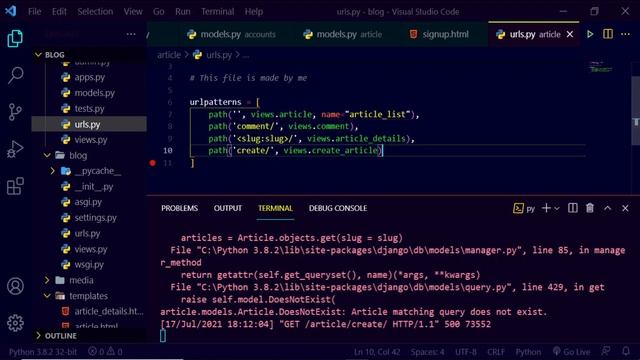Change Spaces: 4 indentation setting

427,351
